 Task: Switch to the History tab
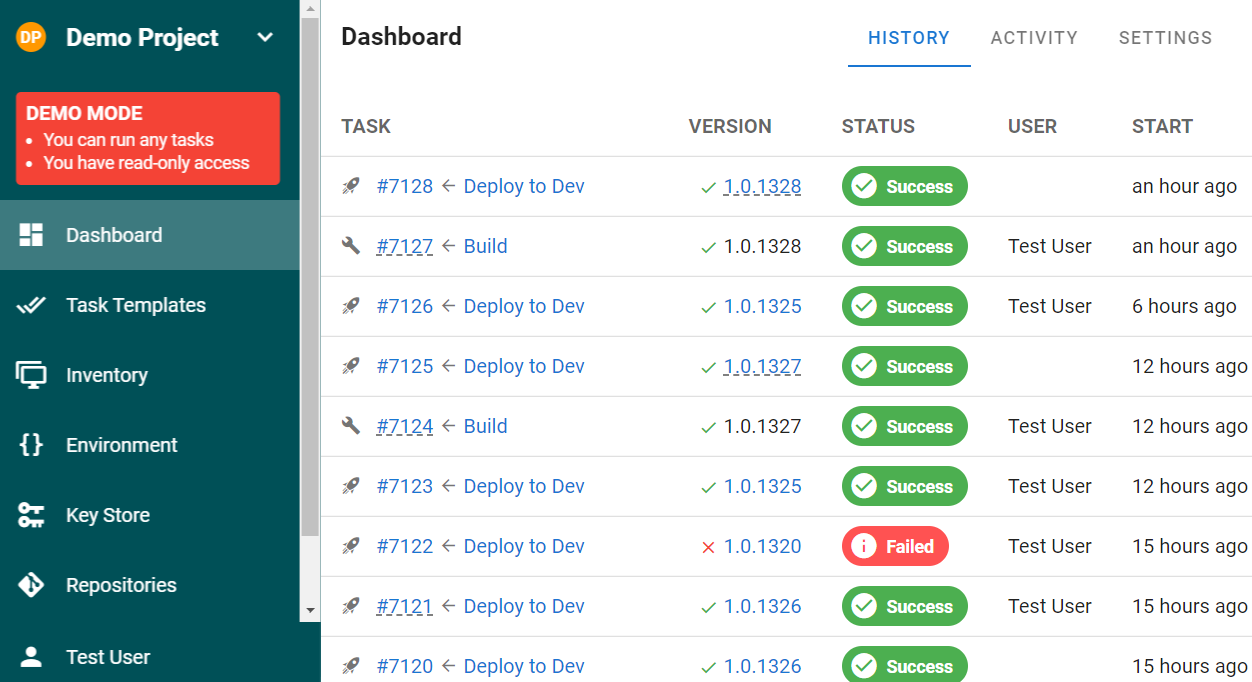tap(908, 37)
